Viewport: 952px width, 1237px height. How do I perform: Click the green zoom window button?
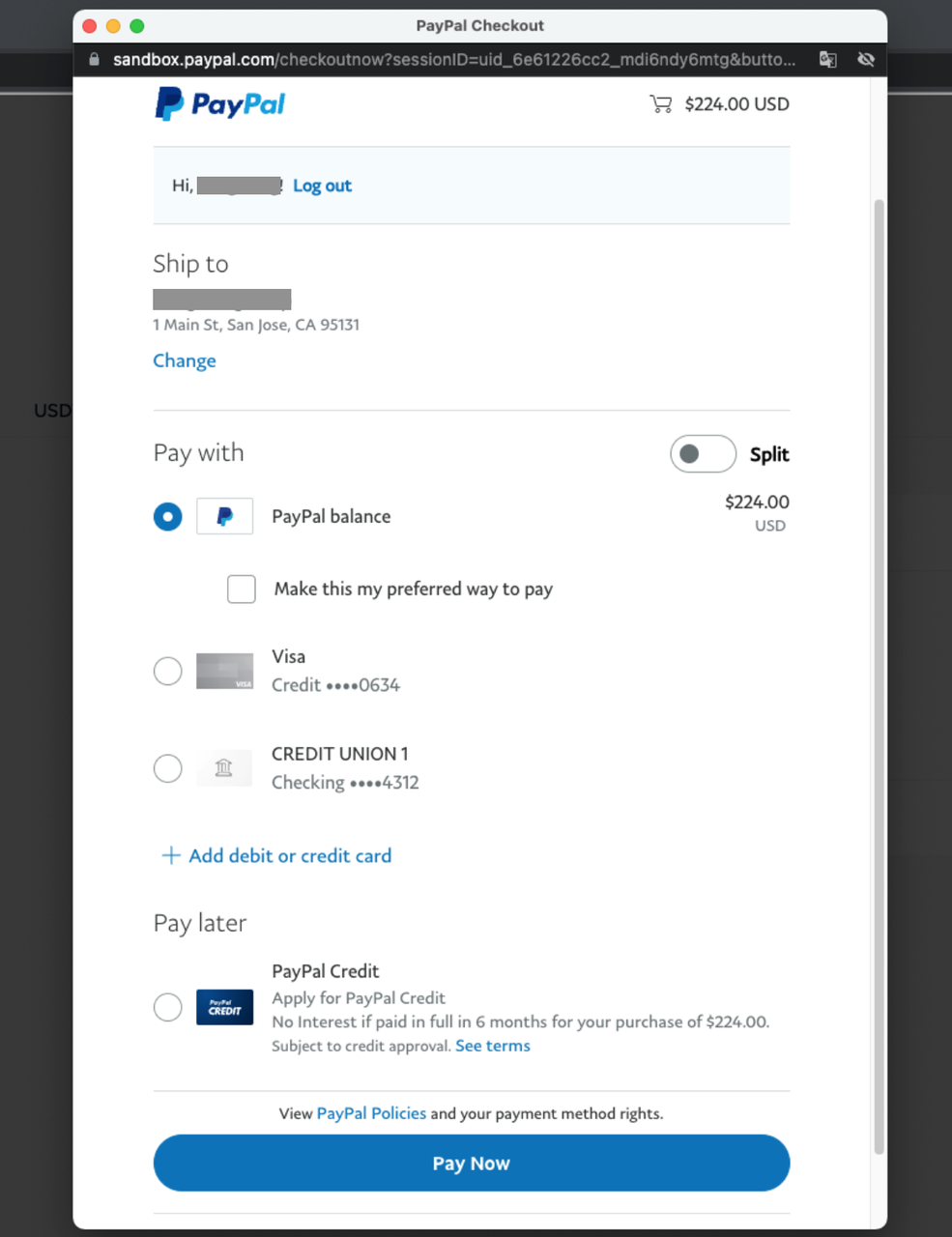pyautogui.click(x=137, y=26)
